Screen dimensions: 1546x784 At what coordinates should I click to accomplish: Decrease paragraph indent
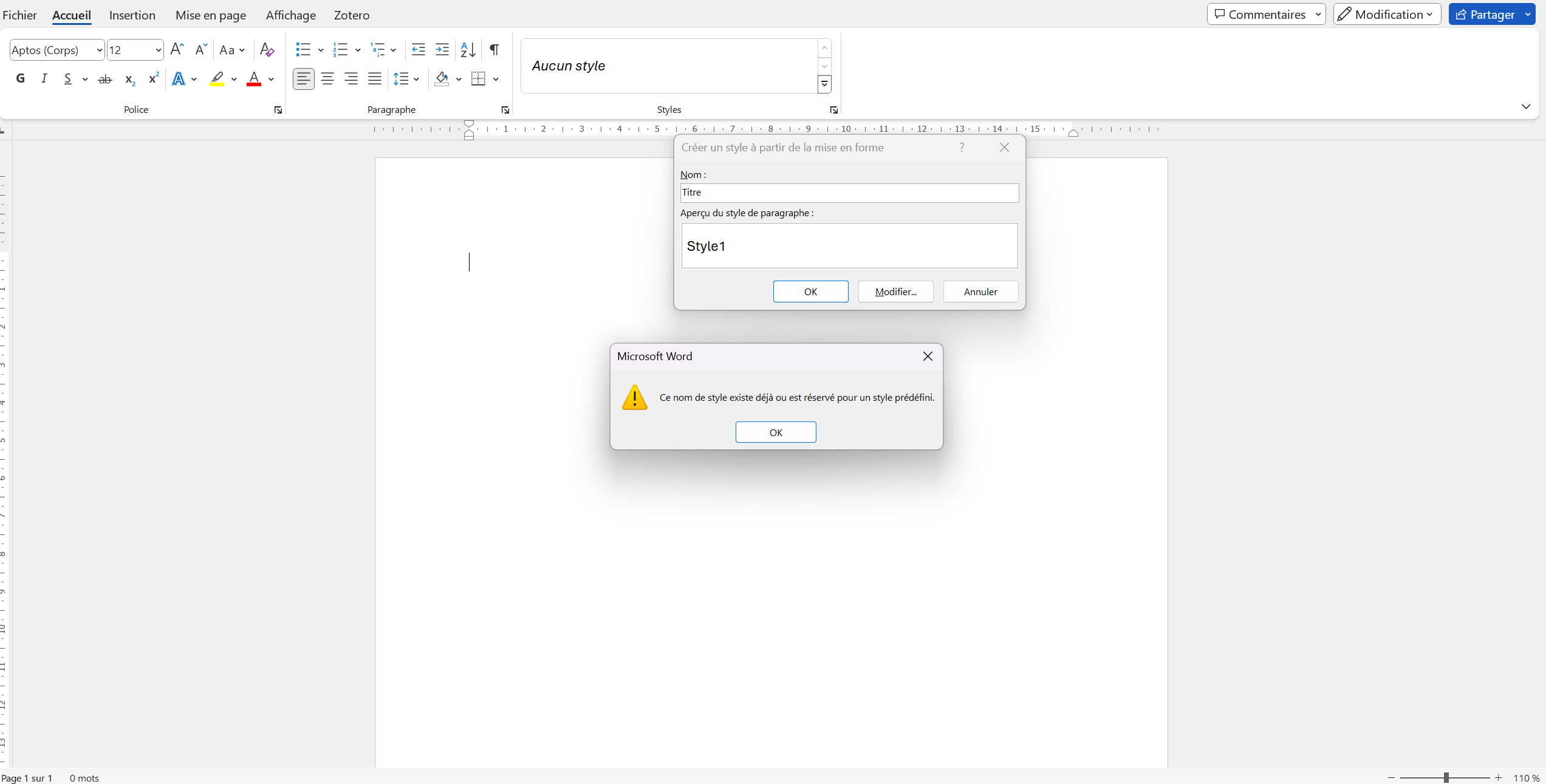click(x=419, y=50)
